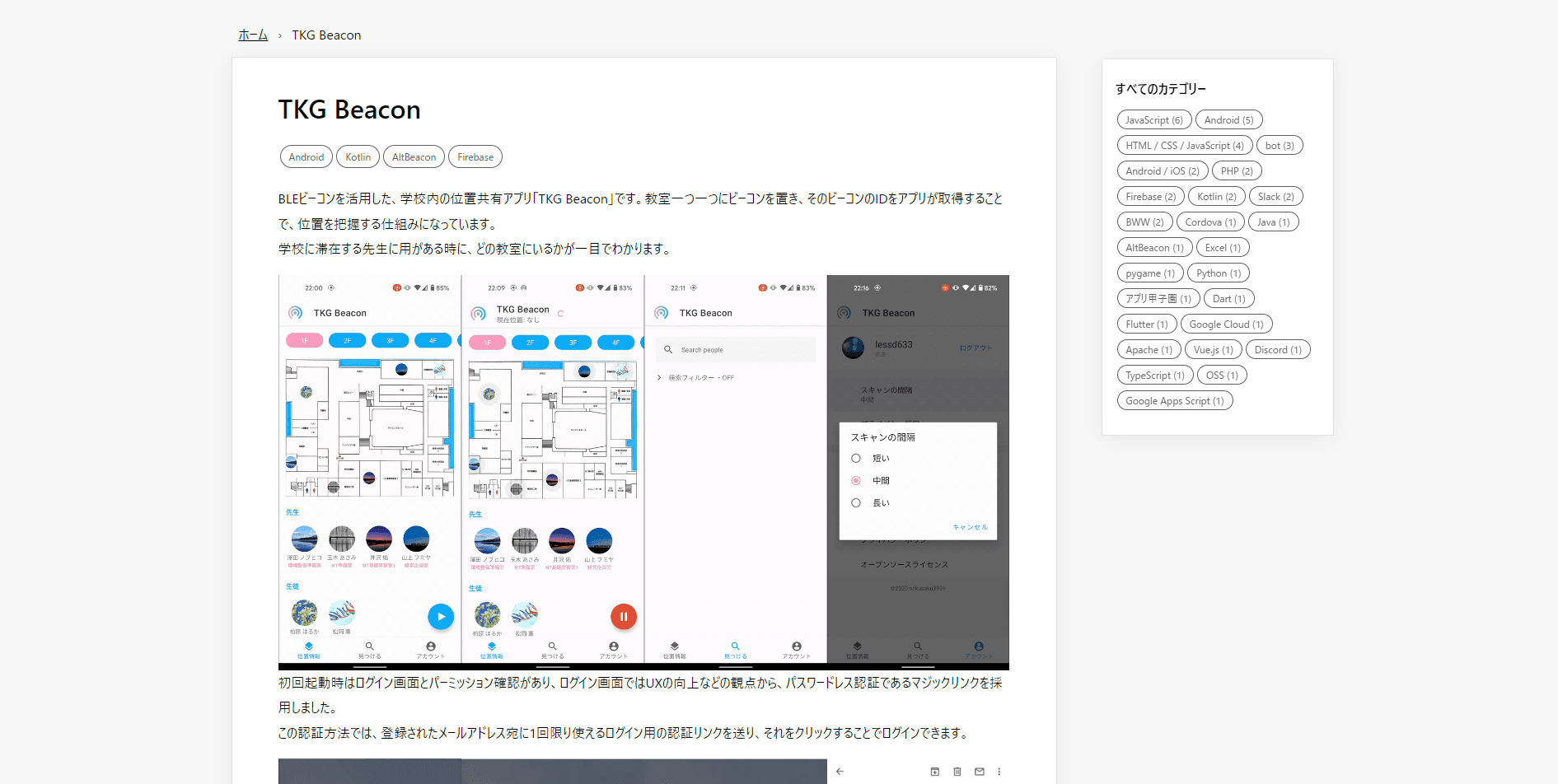Image resolution: width=1558 pixels, height=784 pixels.
Task: Click the AltBeacon tag under the title
Action: (x=414, y=156)
